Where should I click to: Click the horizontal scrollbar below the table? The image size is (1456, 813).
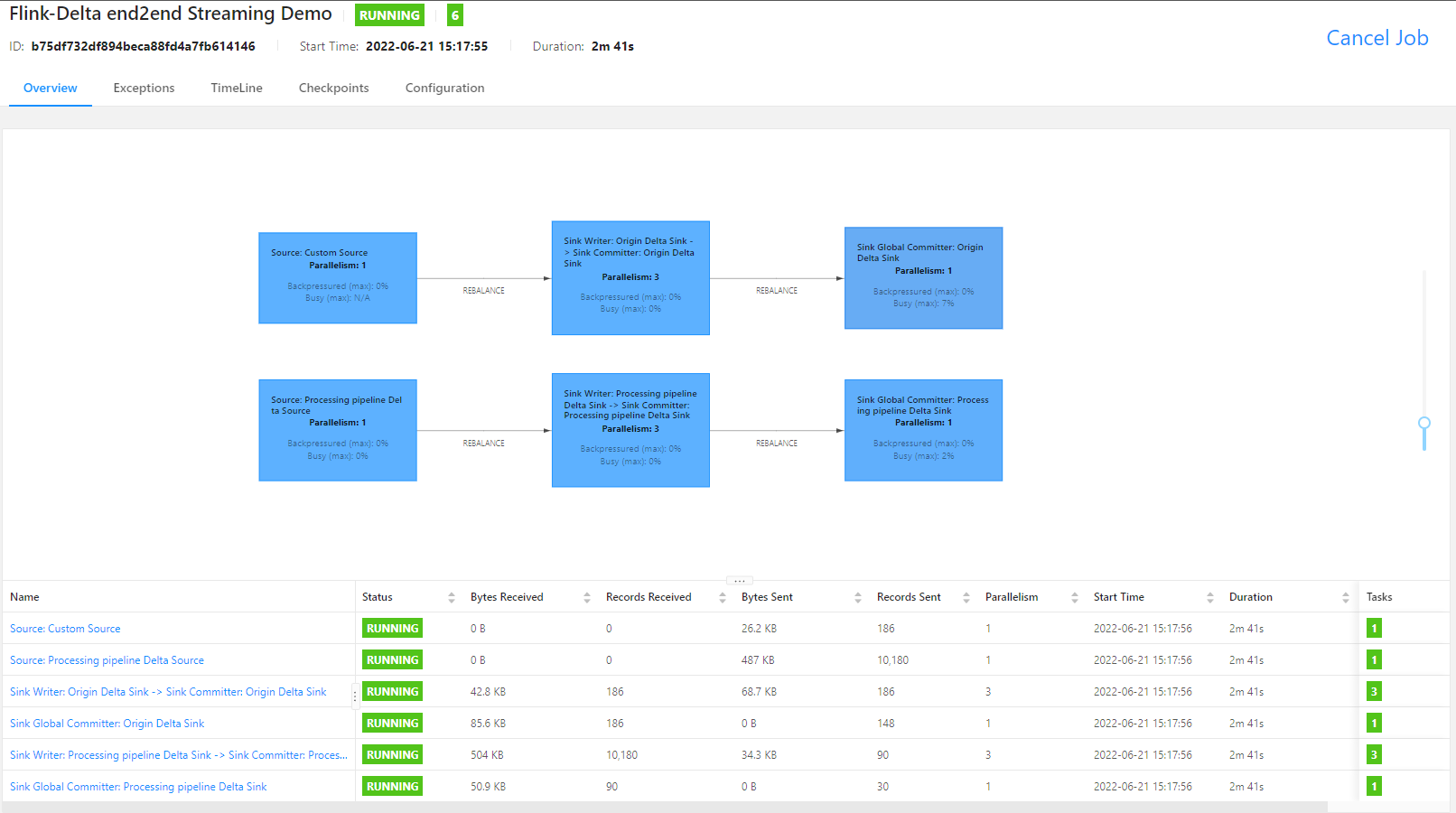(664, 807)
